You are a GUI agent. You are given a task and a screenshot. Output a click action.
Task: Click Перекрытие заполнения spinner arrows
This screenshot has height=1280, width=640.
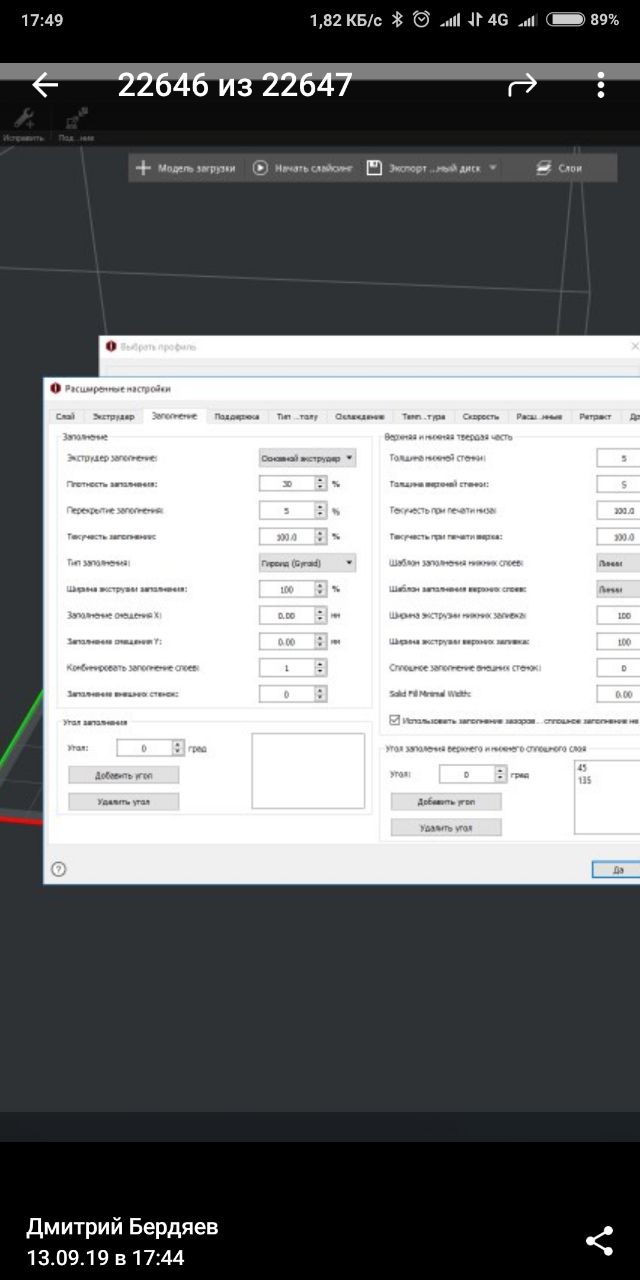coord(321,510)
